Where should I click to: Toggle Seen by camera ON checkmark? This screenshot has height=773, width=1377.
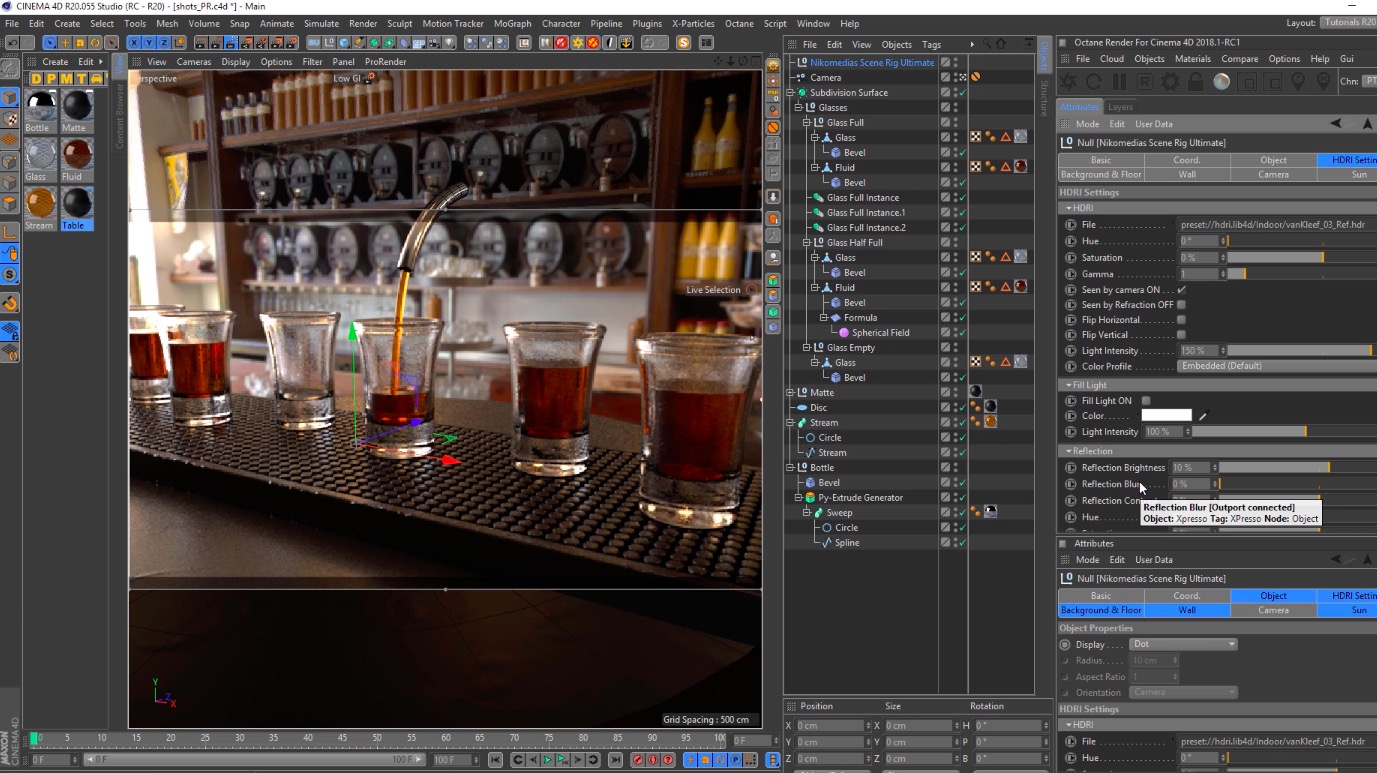pyautogui.click(x=1181, y=290)
